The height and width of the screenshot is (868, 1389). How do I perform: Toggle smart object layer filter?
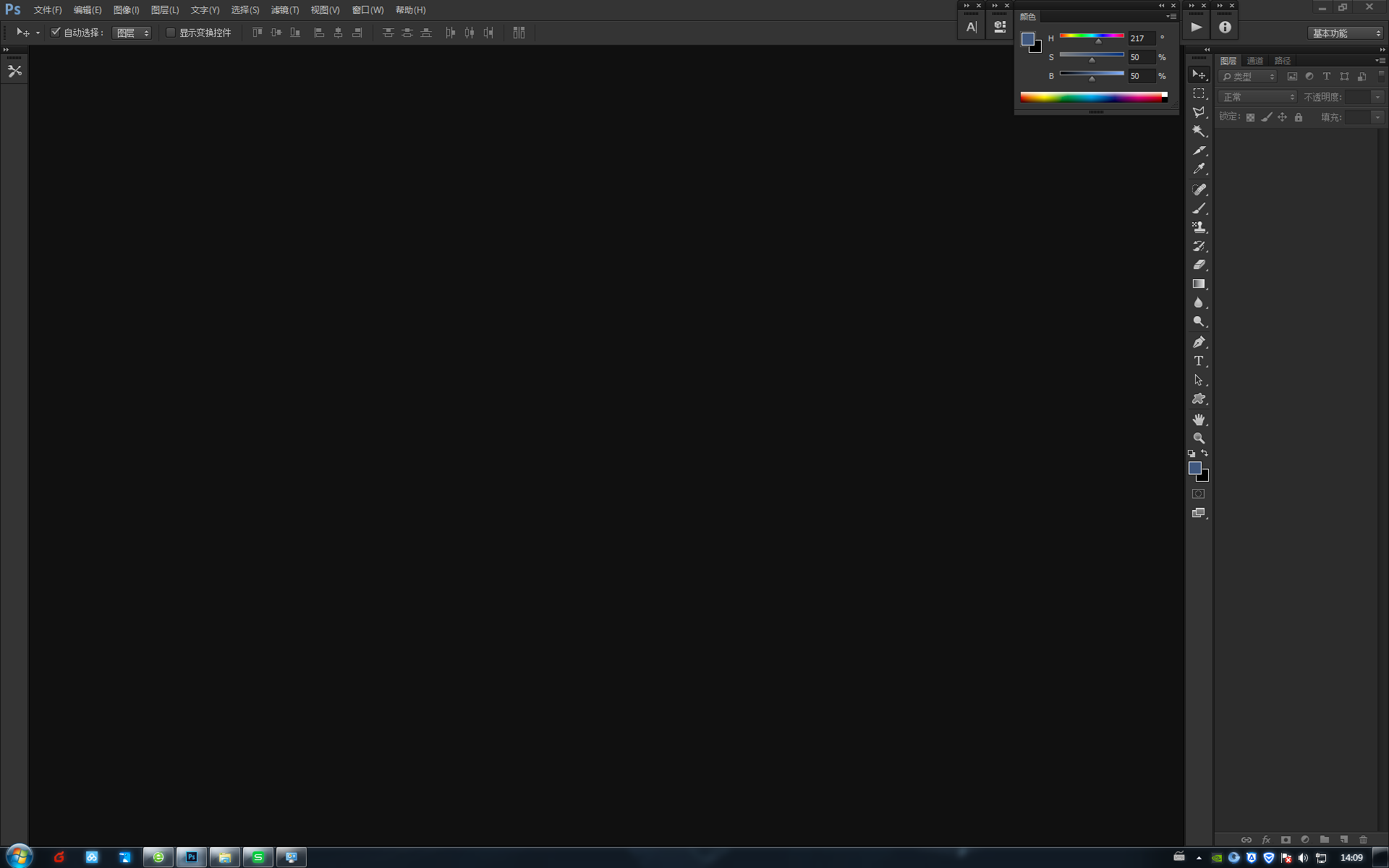(x=1362, y=77)
